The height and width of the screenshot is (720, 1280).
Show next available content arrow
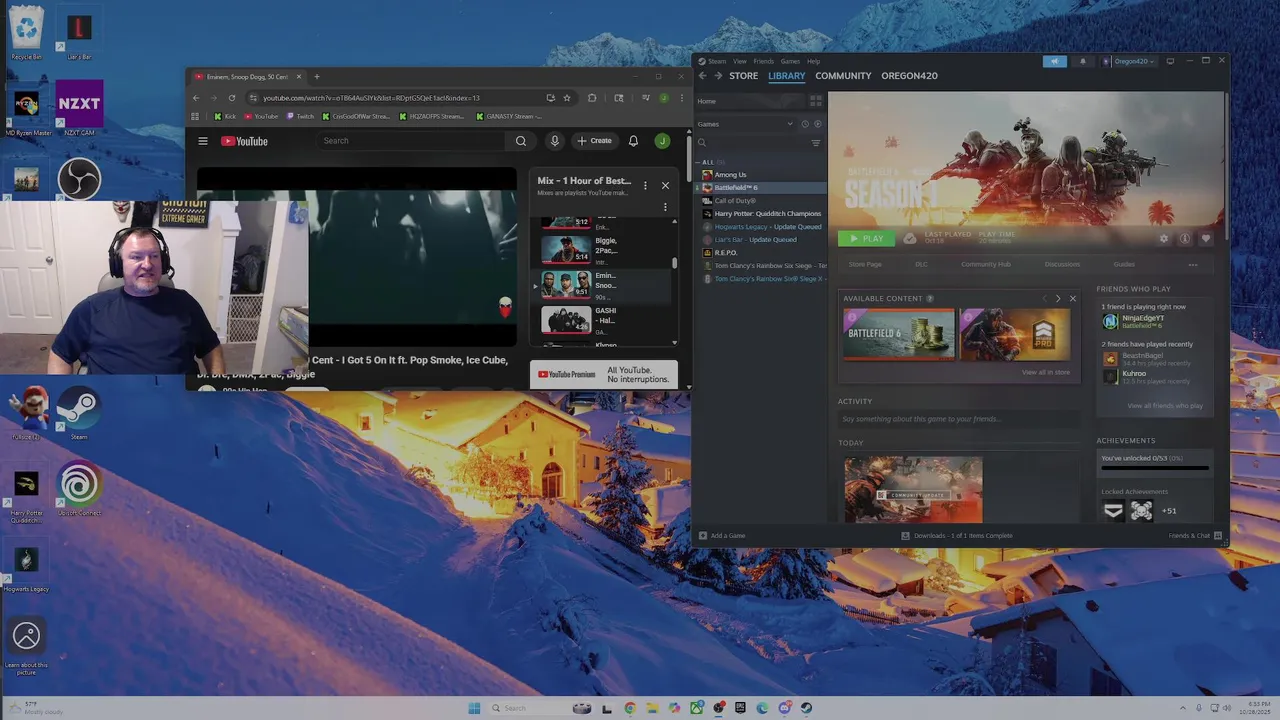tap(1058, 299)
